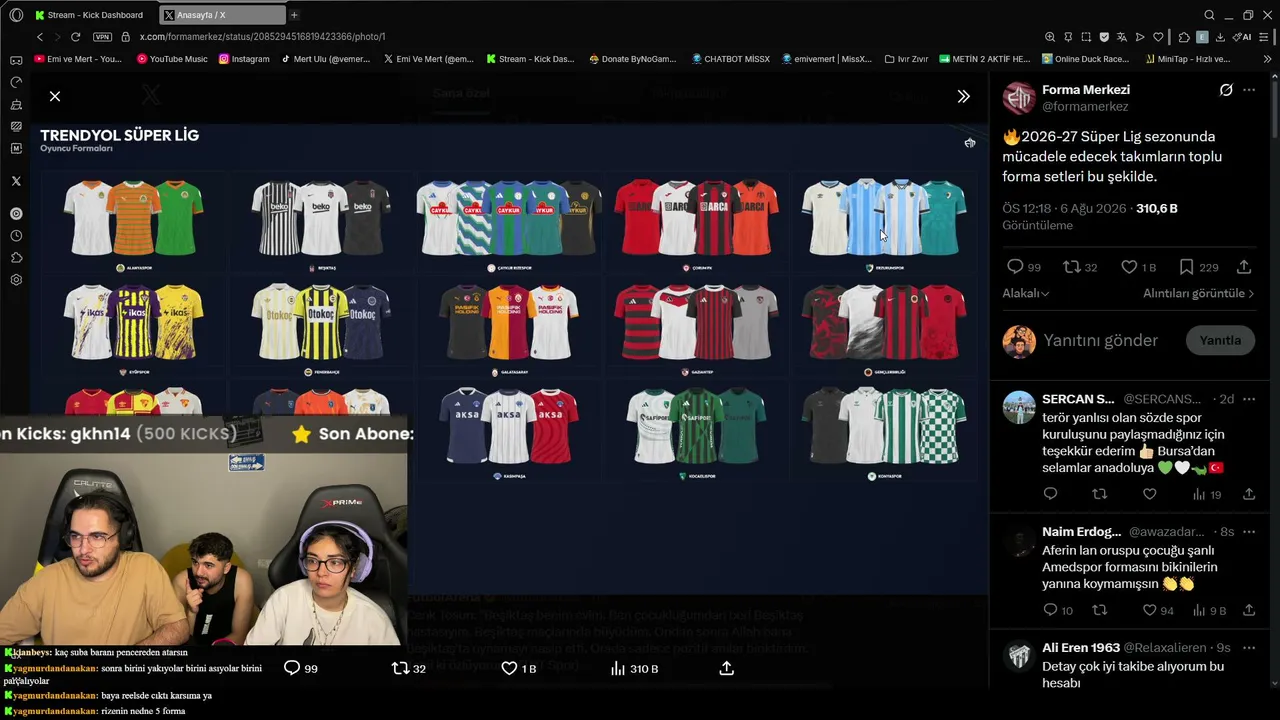
Task: Open the Opera menu logo
Action: 16,15
